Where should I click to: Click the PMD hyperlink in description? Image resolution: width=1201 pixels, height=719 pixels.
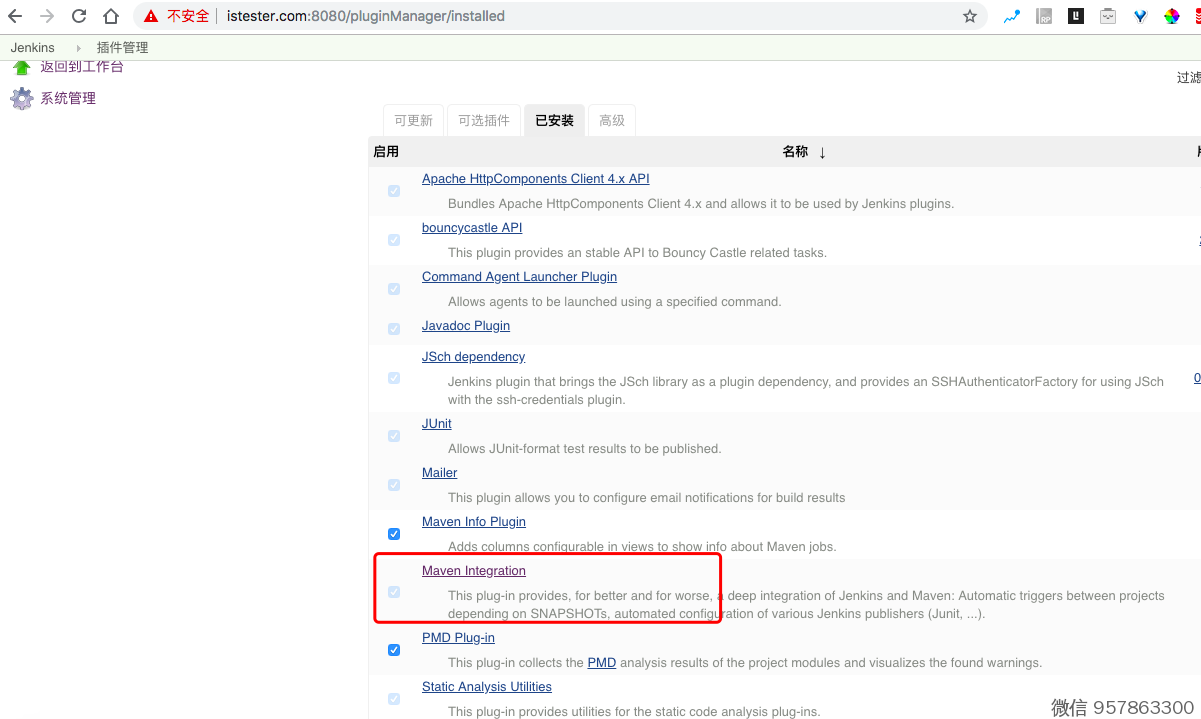601,662
